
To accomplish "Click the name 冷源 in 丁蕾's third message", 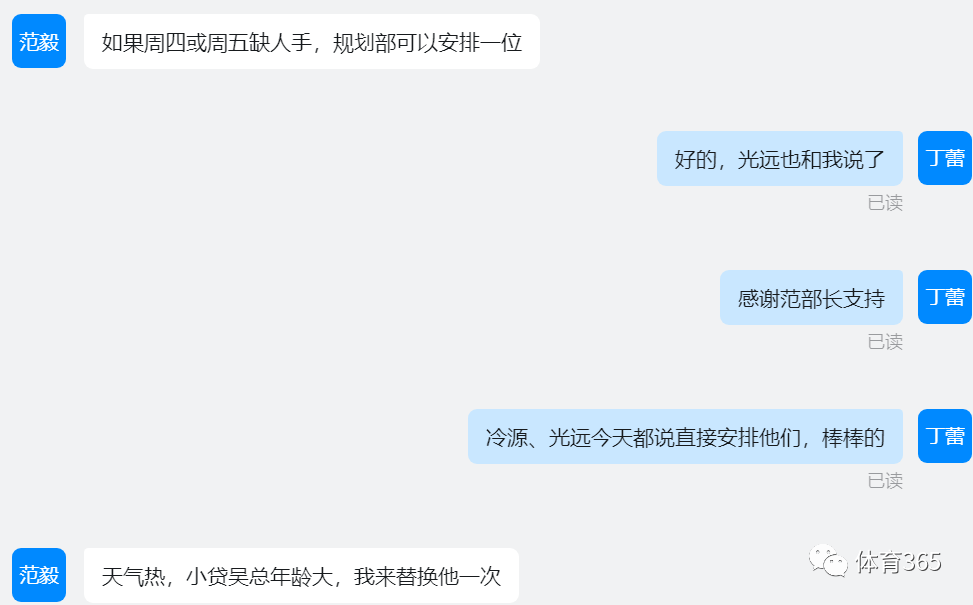I will click(x=506, y=437).
